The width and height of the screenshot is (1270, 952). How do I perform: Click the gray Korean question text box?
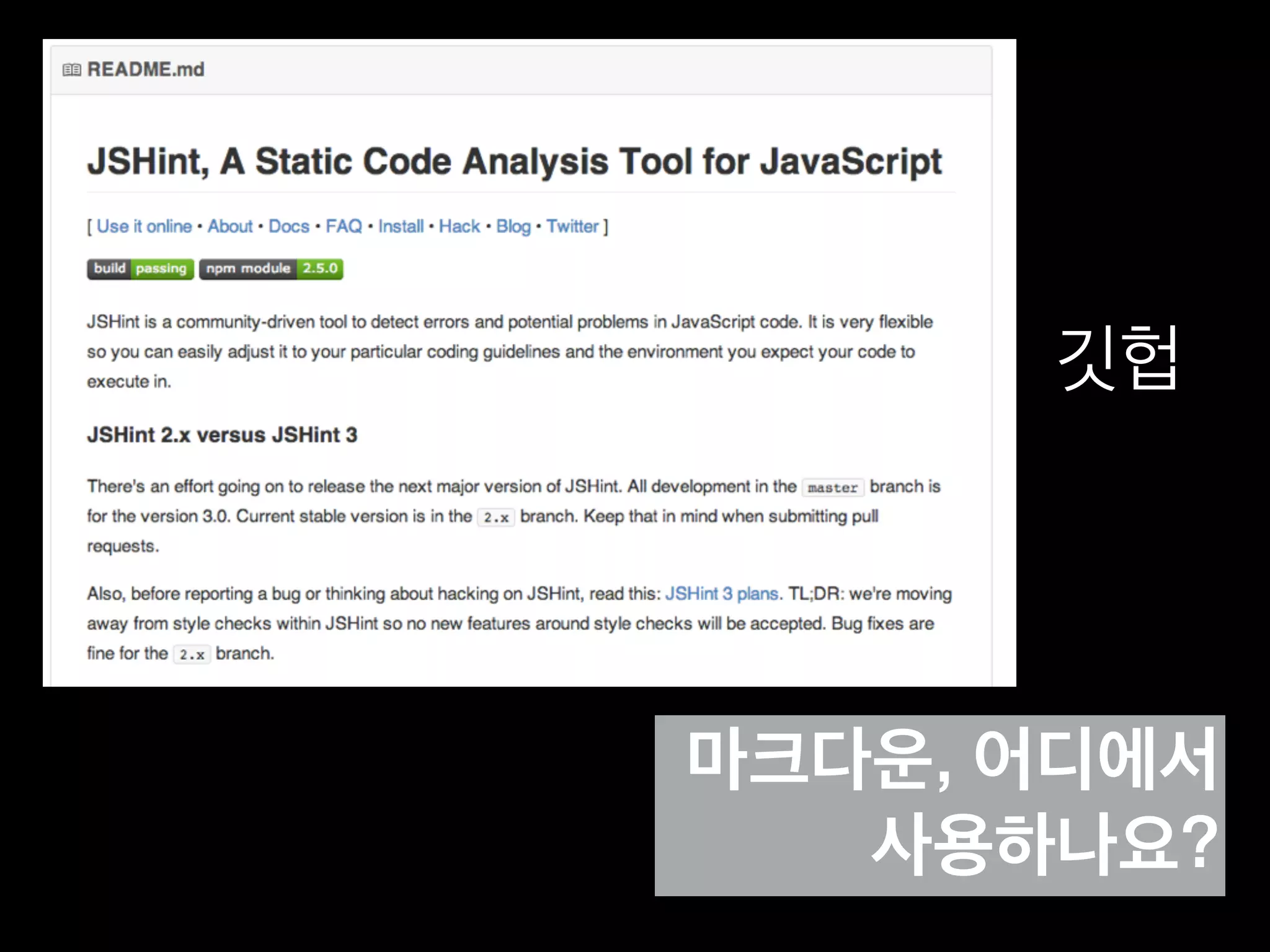939,805
